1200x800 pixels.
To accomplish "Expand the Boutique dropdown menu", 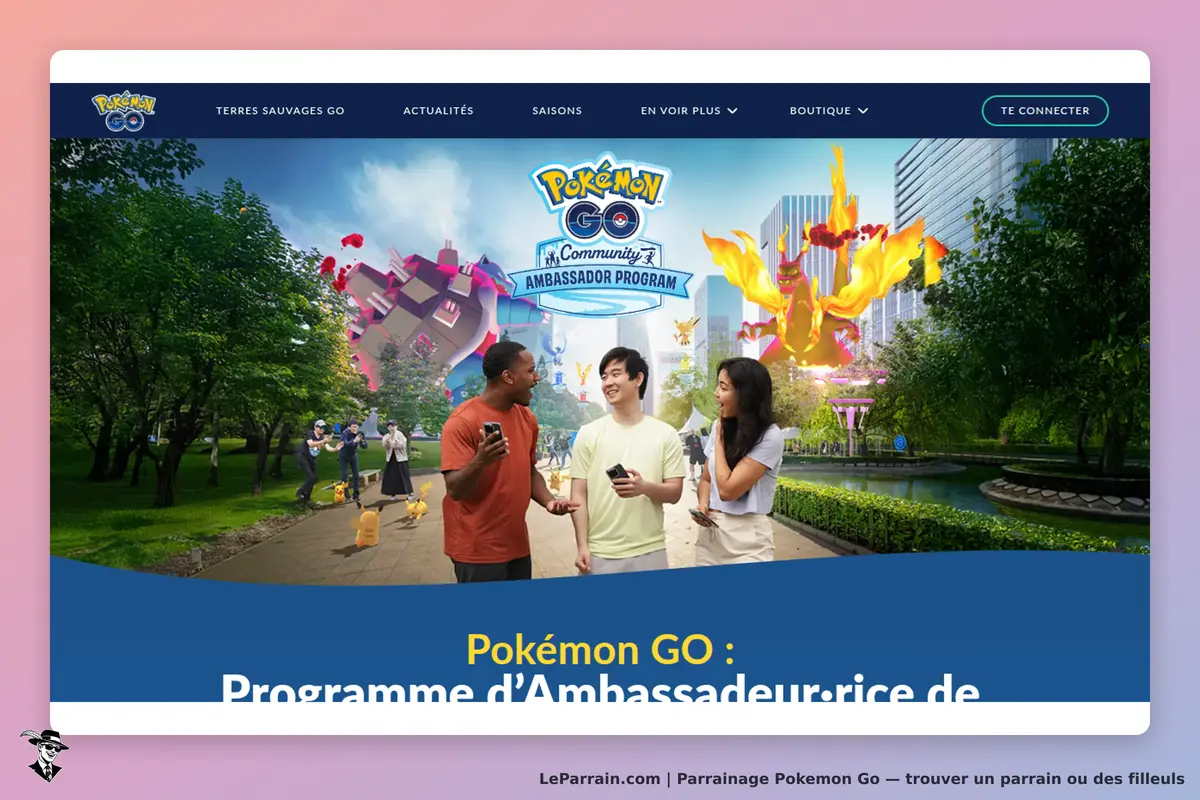I will point(829,111).
